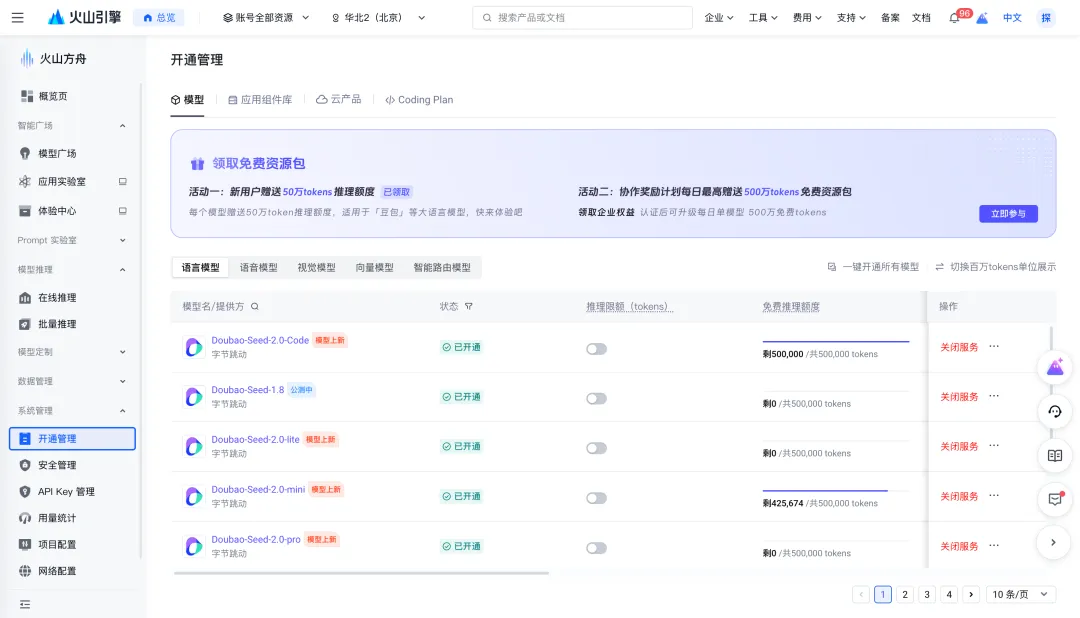Open the 10 条/页 page size dropdown
Image resolution: width=1080 pixels, height=618 pixels.
click(x=1020, y=595)
